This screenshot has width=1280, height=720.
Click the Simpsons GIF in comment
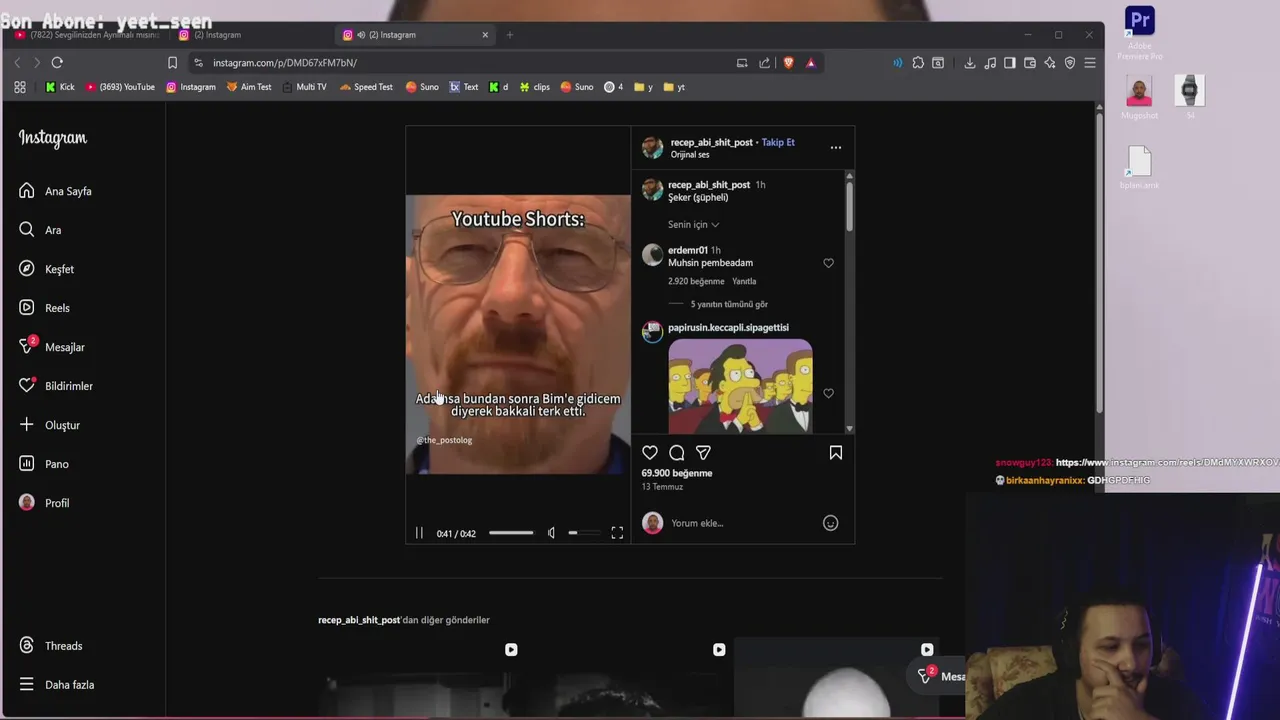pos(740,386)
